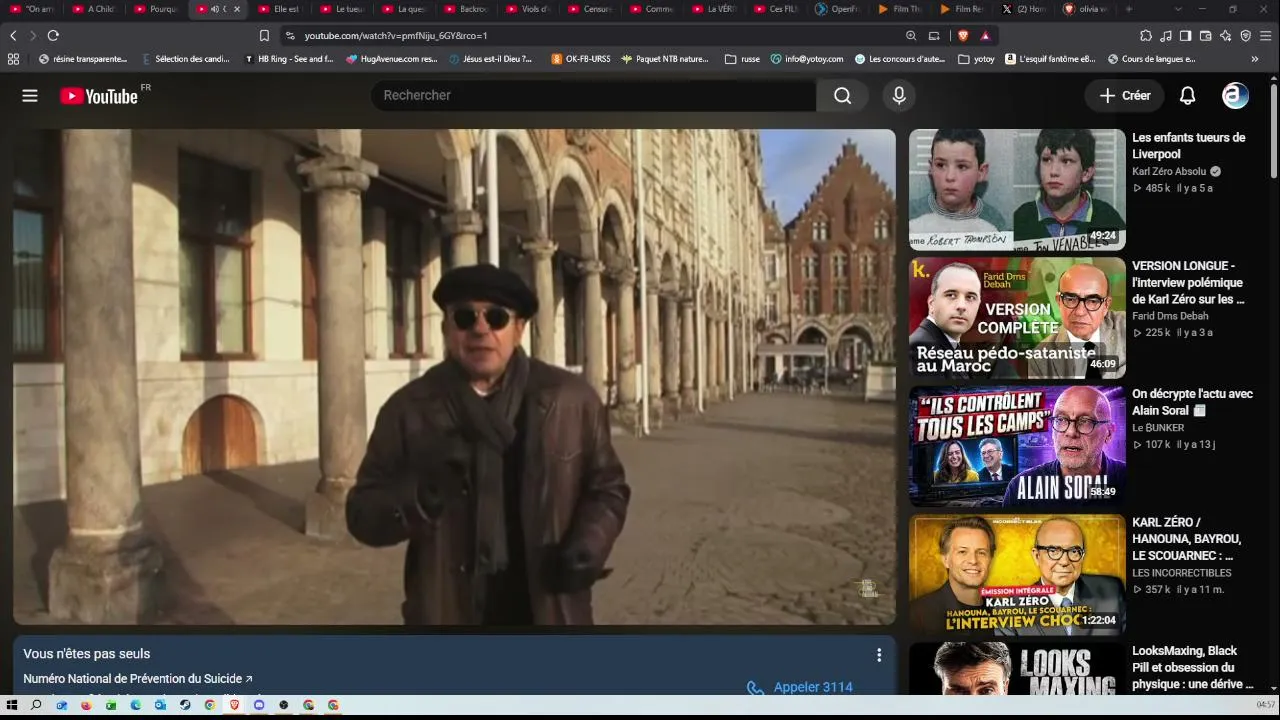
Task: Open the Brave VPN shield icon
Action: click(1245, 35)
